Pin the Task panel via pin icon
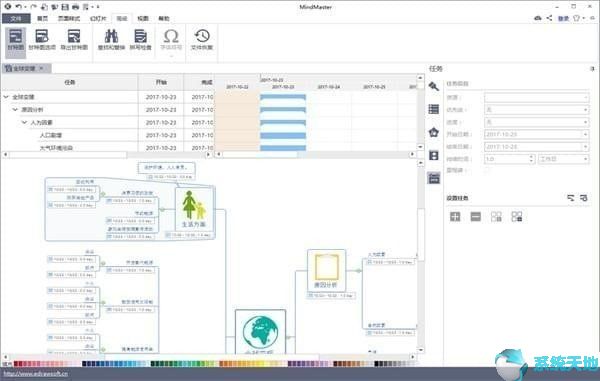 592,69
